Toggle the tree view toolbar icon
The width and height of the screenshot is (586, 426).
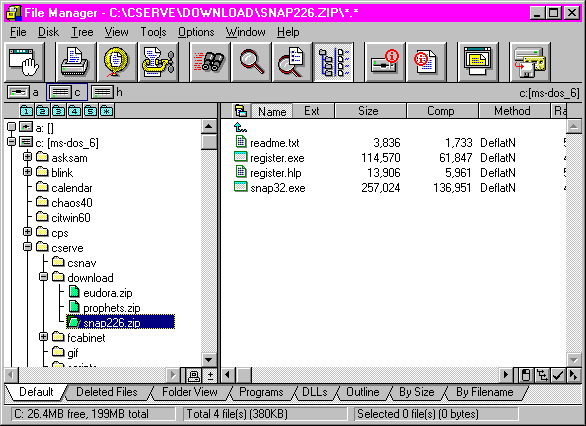[334, 62]
